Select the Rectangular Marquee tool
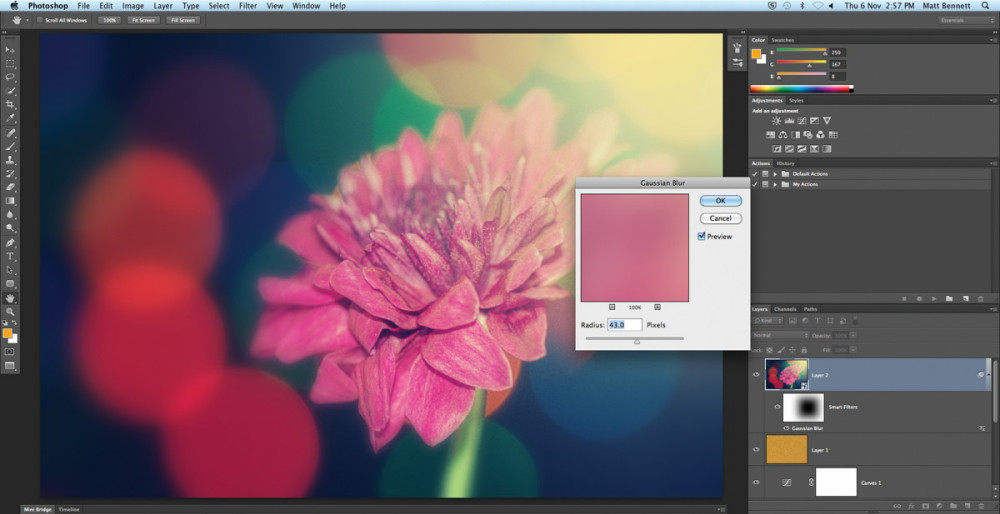This screenshot has width=1000, height=514. pyautogui.click(x=10, y=64)
